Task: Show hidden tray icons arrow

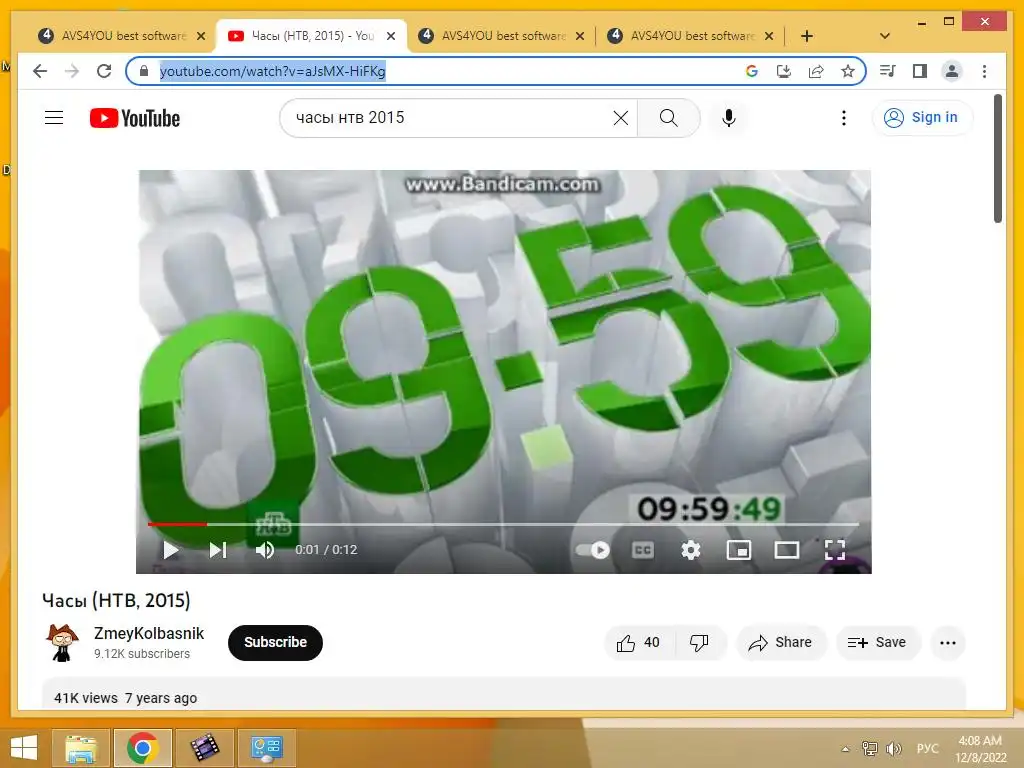Action: click(x=846, y=749)
